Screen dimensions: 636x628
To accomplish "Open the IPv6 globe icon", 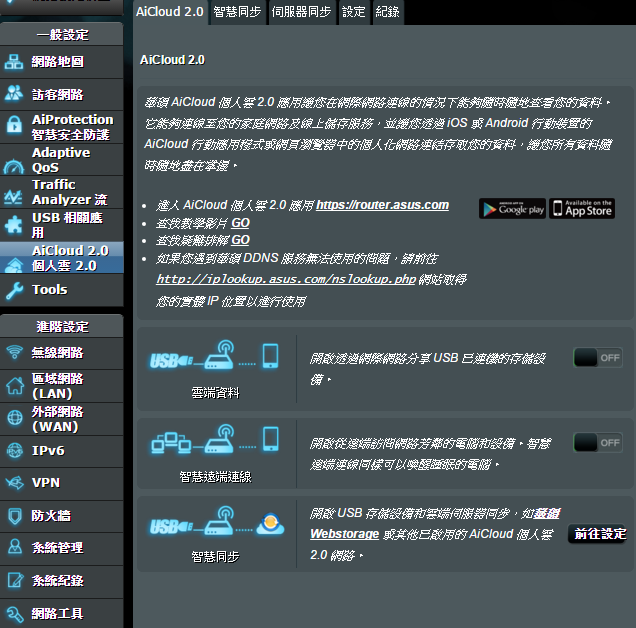I will tap(15, 451).
